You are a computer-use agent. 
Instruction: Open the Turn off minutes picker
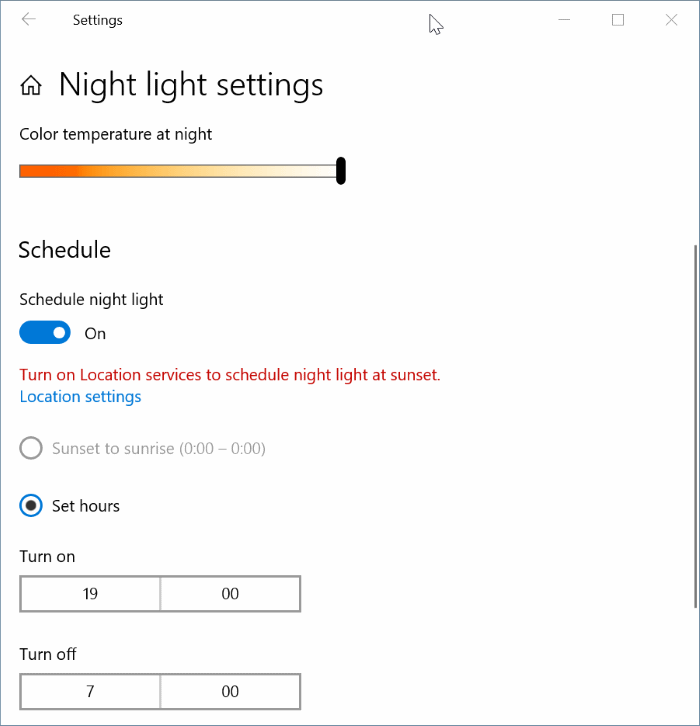click(x=230, y=692)
